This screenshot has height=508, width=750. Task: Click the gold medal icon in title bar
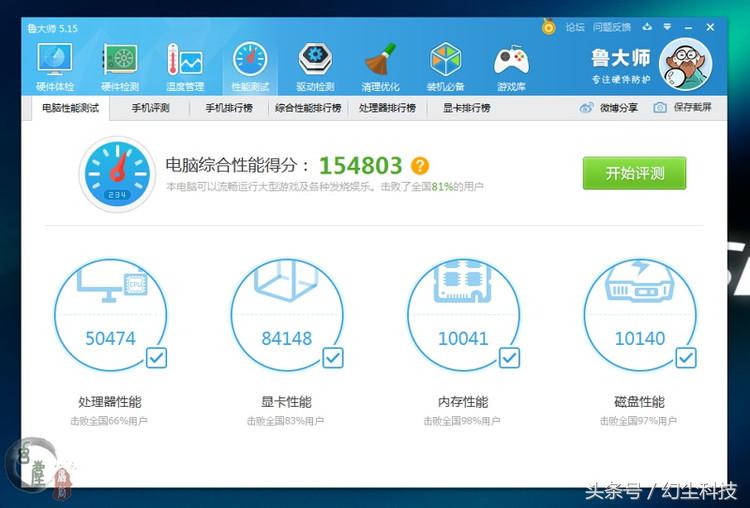[549, 27]
